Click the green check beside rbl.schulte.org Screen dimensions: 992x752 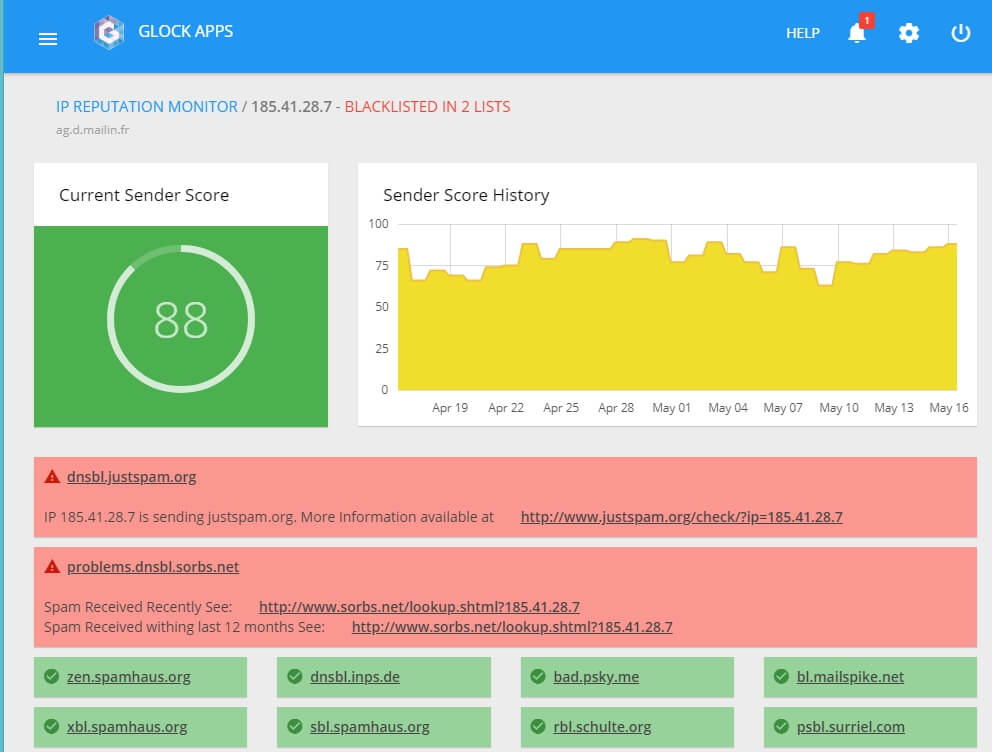(x=538, y=726)
